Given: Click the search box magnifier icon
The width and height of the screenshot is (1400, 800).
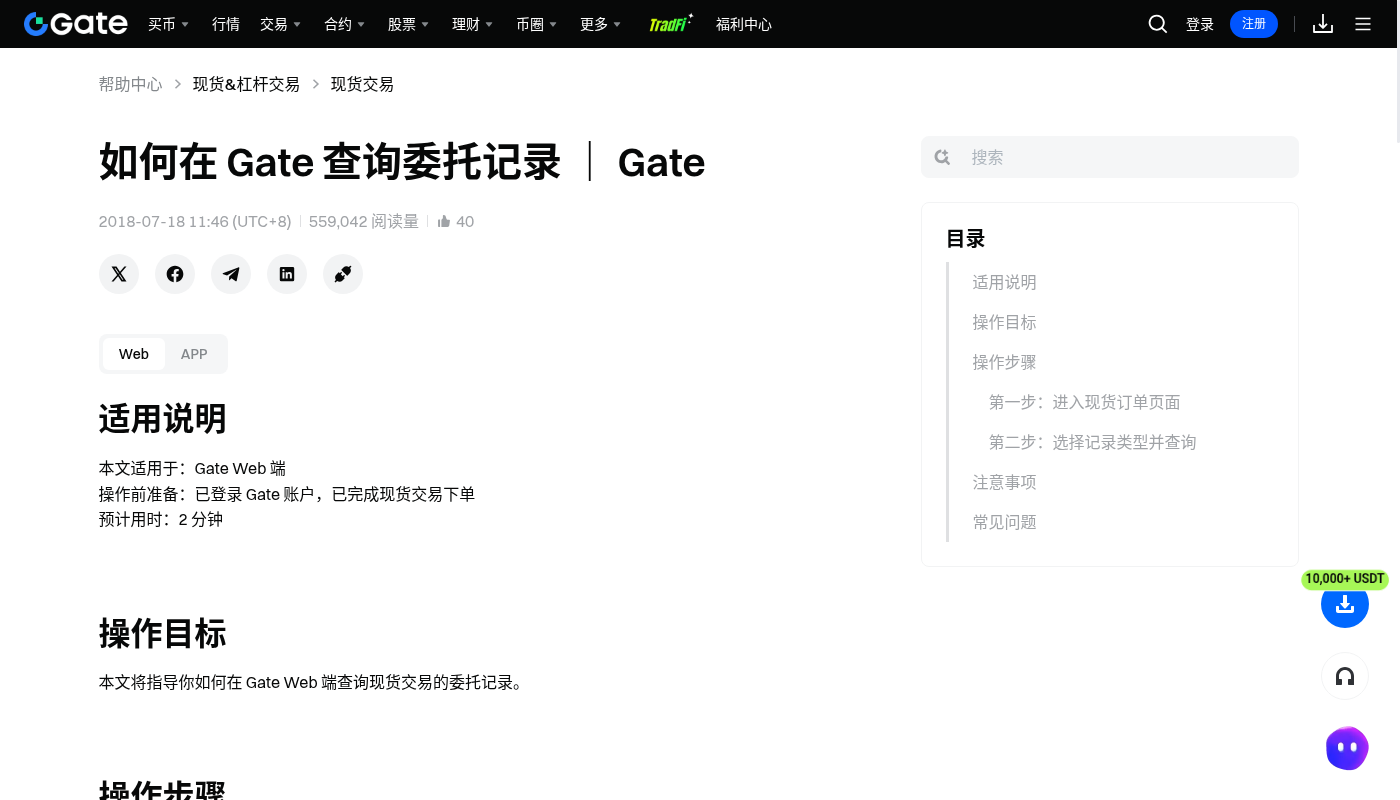Looking at the screenshot, I should click(x=942, y=157).
